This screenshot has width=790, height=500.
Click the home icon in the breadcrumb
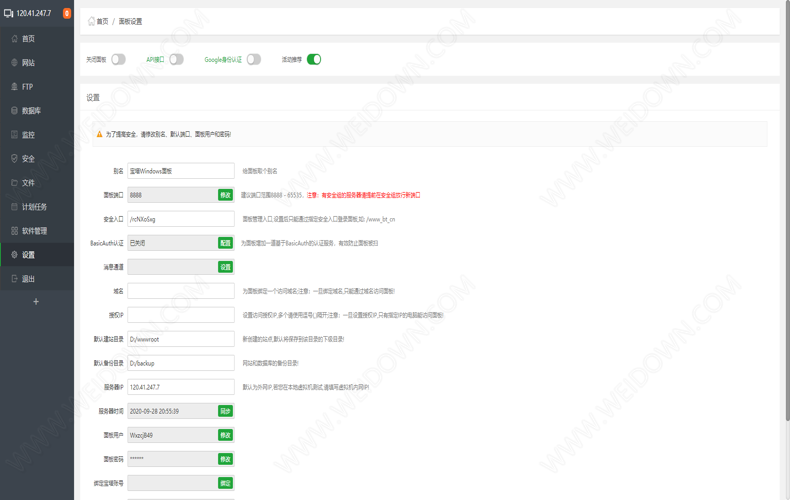[x=91, y=21]
